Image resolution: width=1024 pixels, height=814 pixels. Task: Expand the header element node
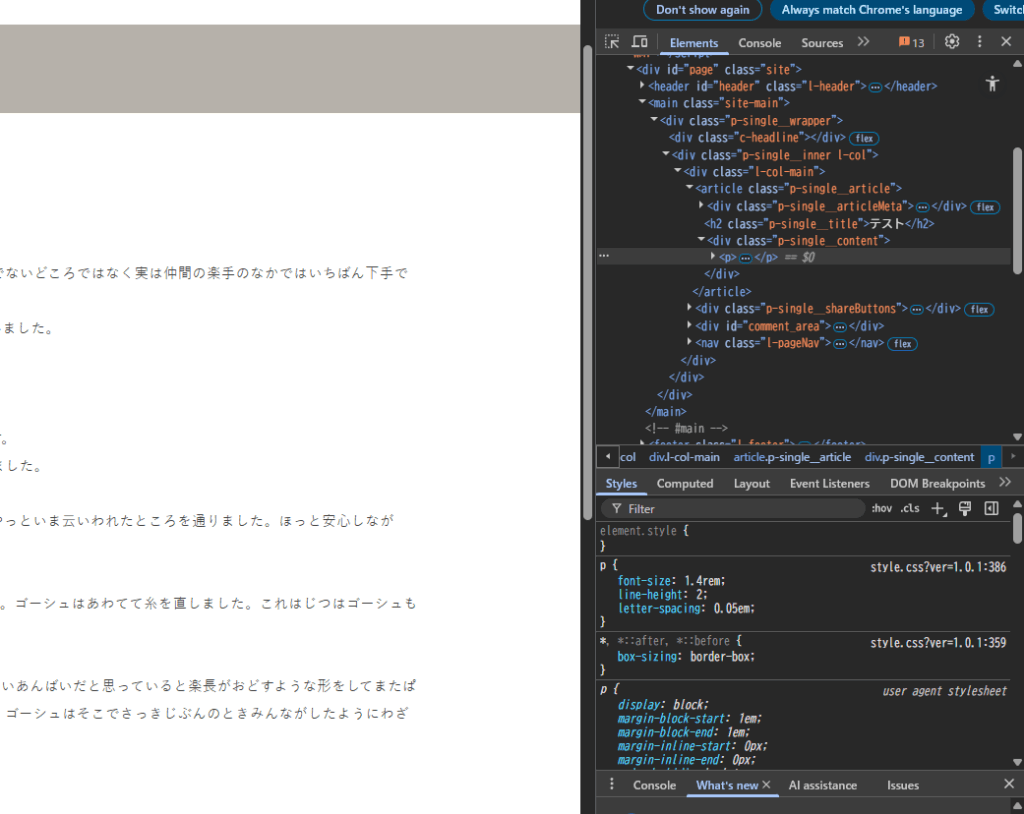[x=641, y=85]
